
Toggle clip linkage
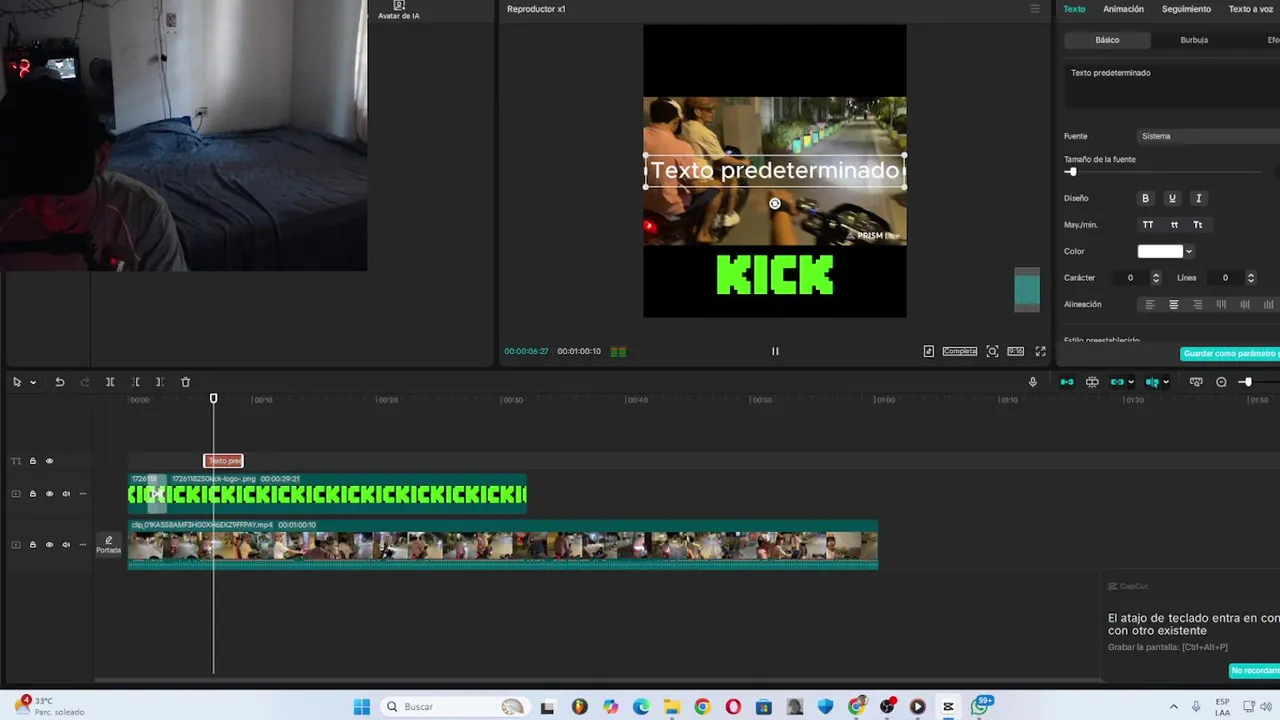click(1117, 382)
